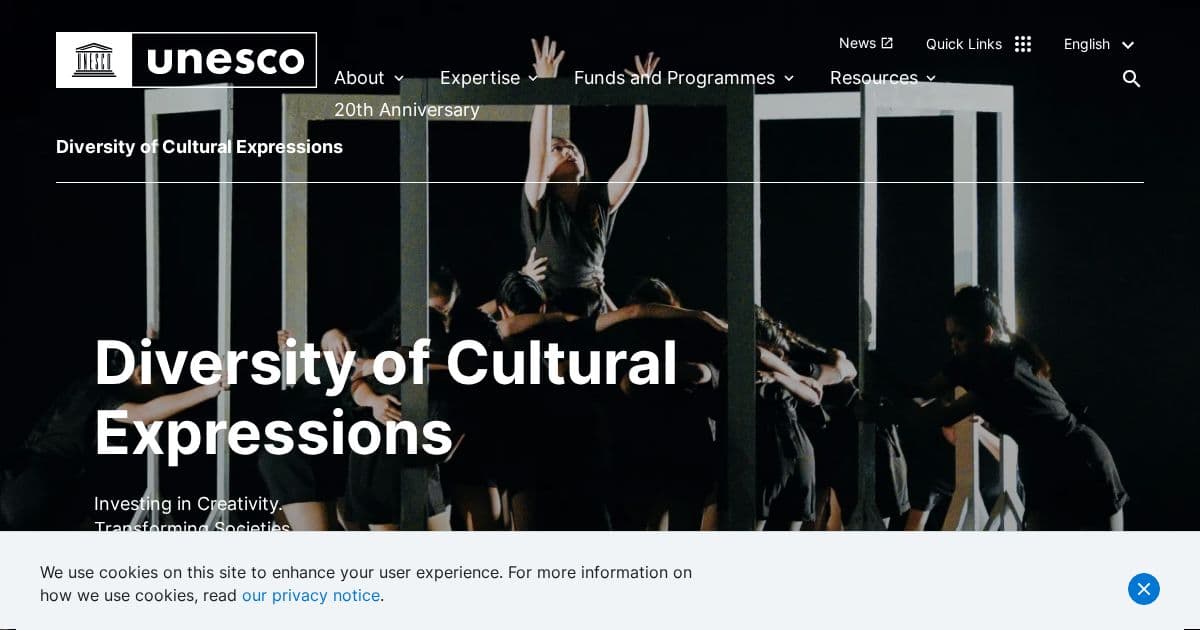
Task: Click the UNESCO logo
Action: coord(186,60)
